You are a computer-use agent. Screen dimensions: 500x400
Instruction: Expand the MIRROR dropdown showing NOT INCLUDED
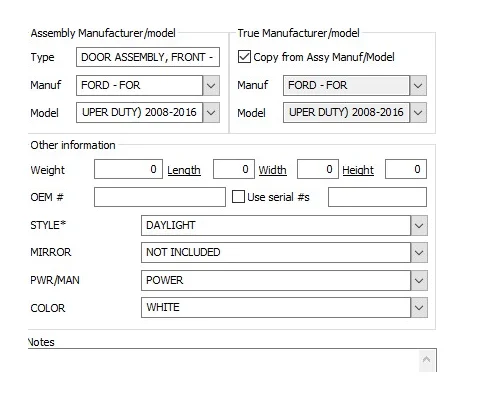click(x=419, y=253)
